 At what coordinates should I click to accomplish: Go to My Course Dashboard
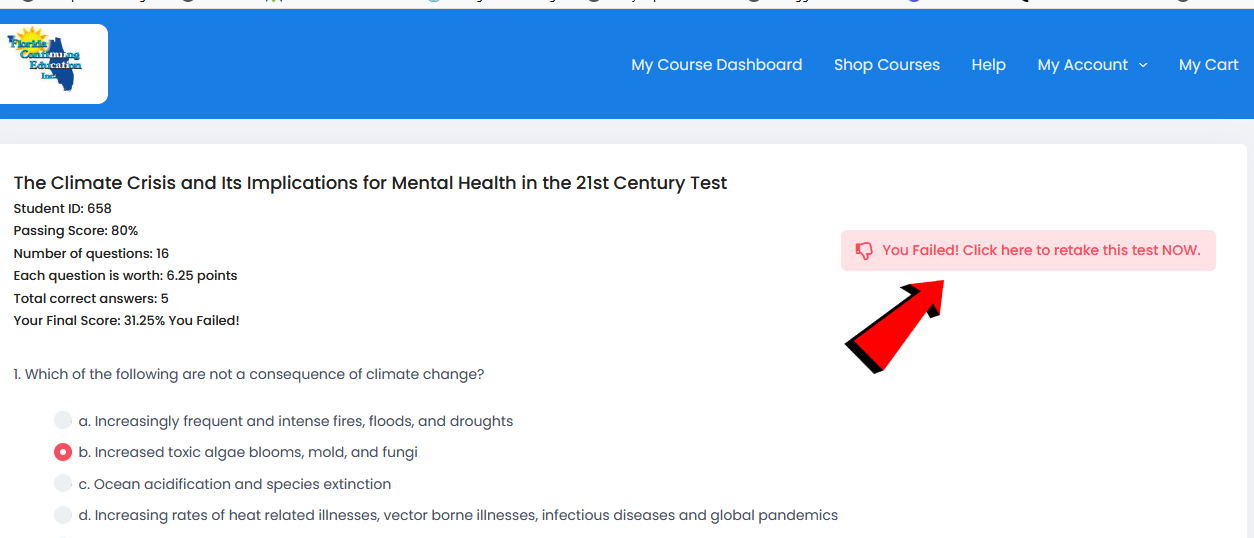(716, 65)
